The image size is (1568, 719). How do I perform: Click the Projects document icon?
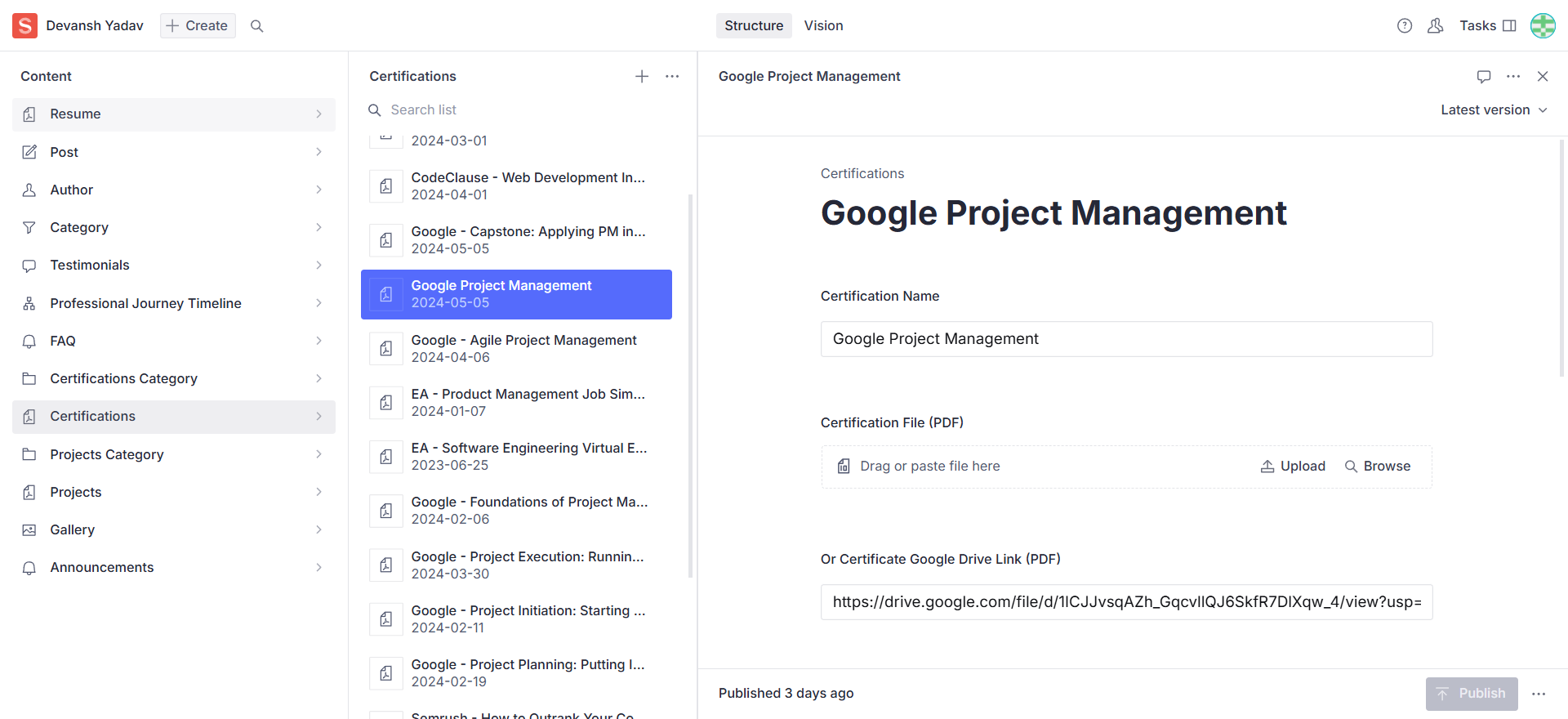click(29, 492)
